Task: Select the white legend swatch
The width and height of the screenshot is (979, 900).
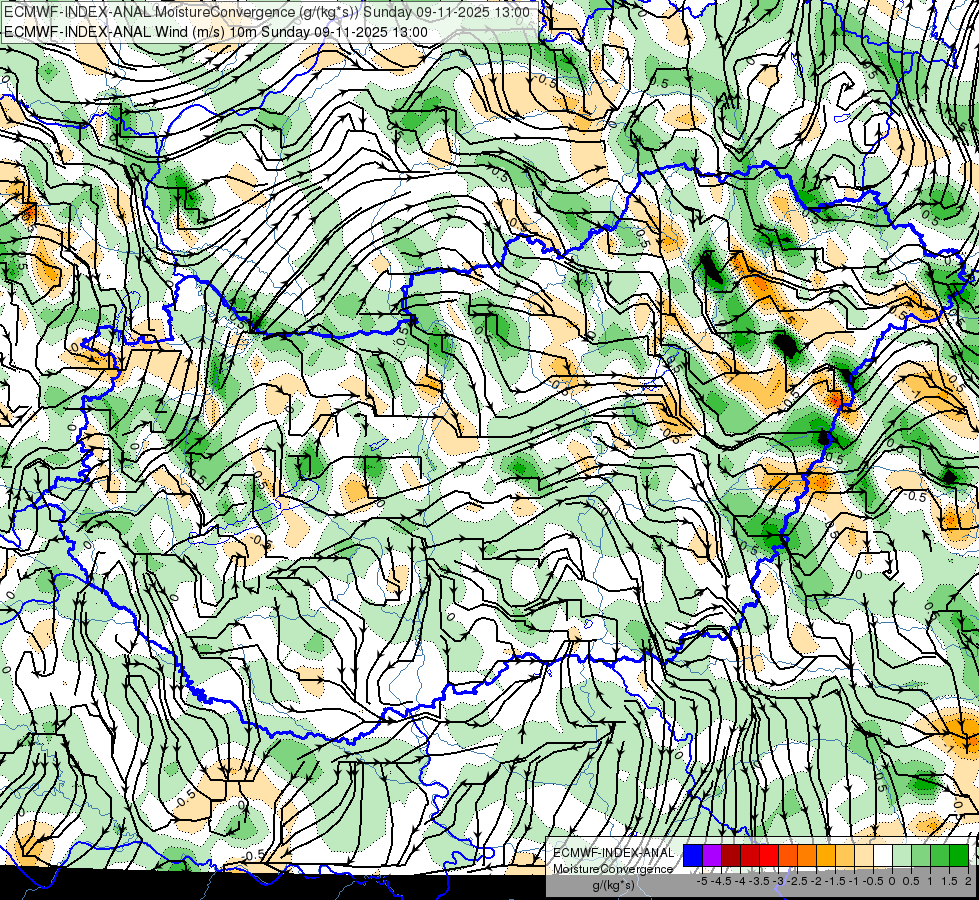Action: (882, 855)
